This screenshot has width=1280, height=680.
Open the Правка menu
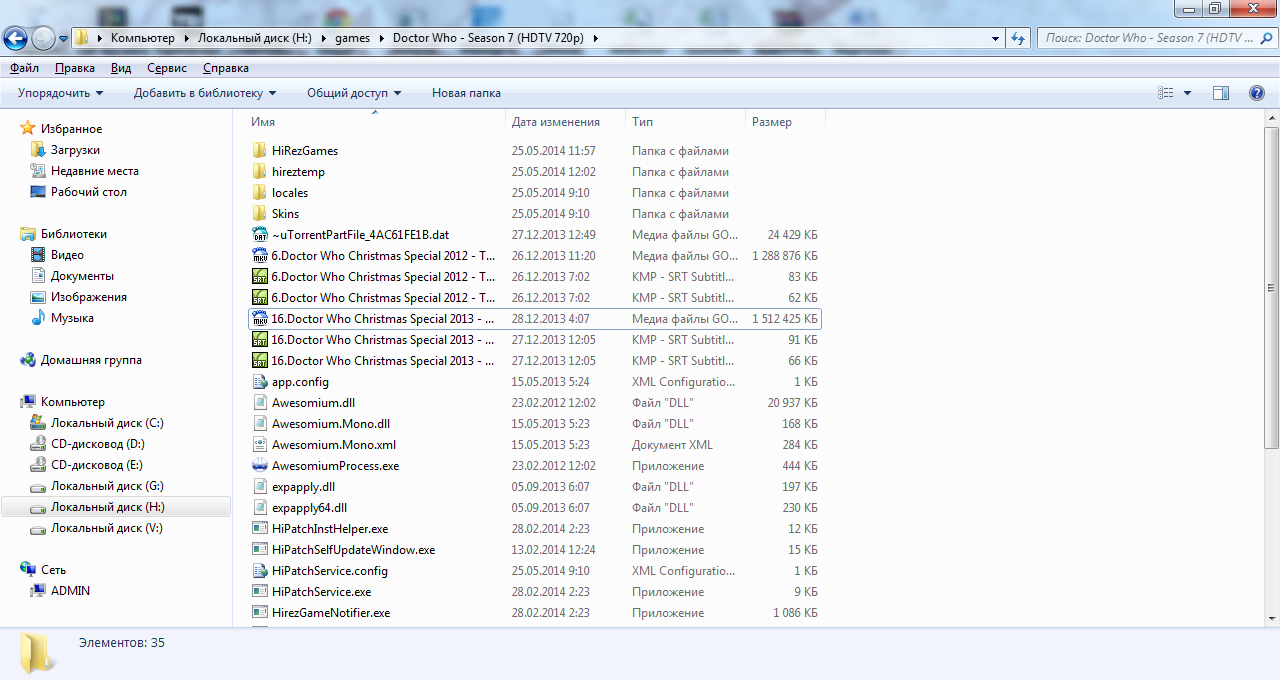point(75,68)
